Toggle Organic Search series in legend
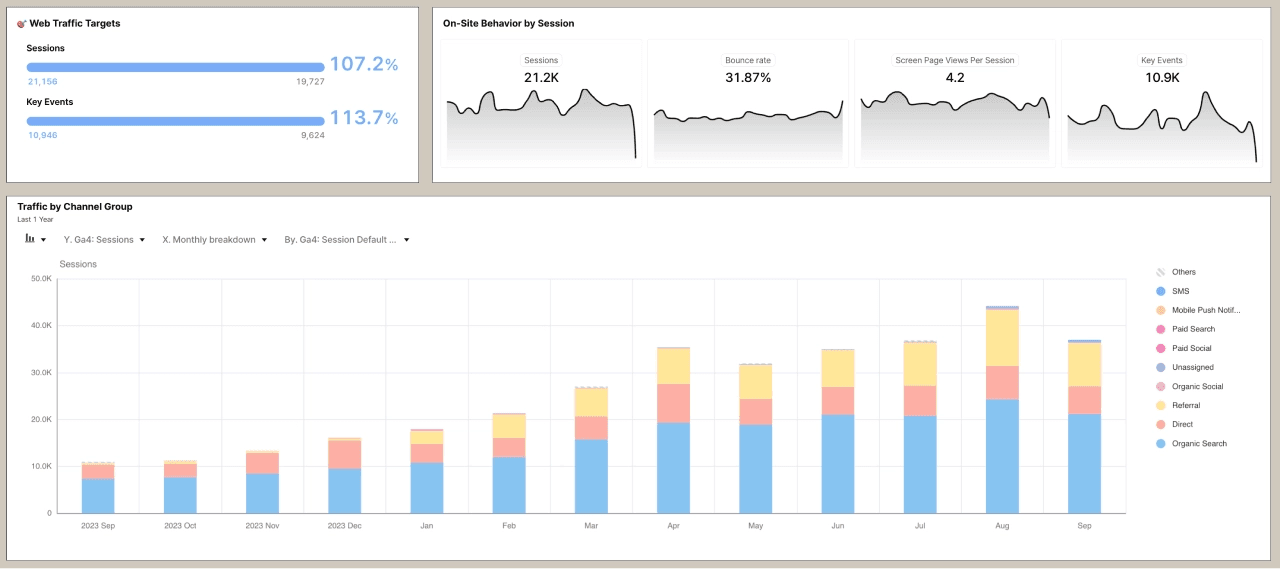 (1198, 443)
